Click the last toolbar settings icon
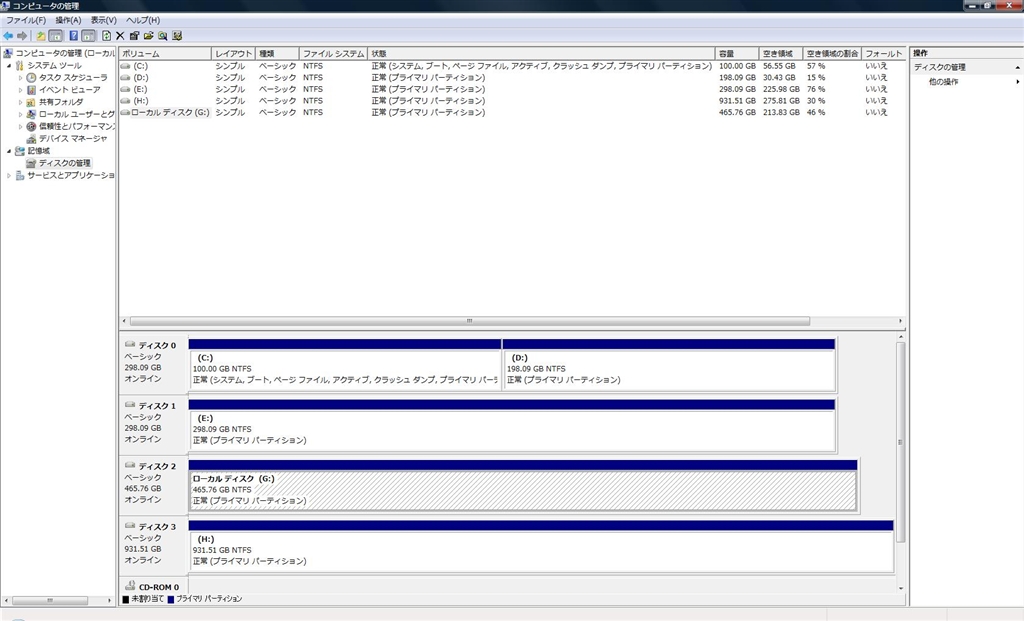This screenshot has width=1024, height=621. pos(177,36)
